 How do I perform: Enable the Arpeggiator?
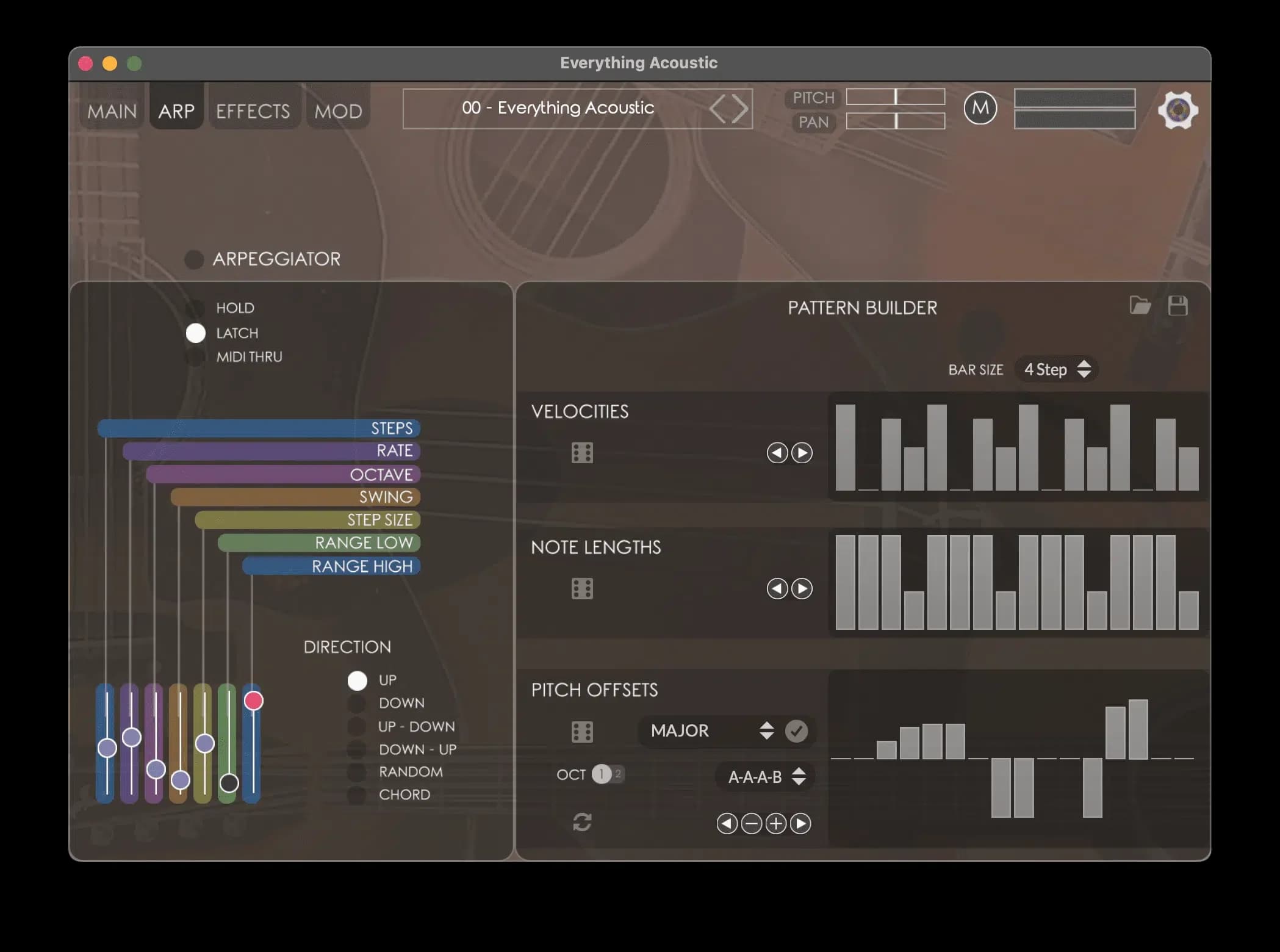coord(195,259)
